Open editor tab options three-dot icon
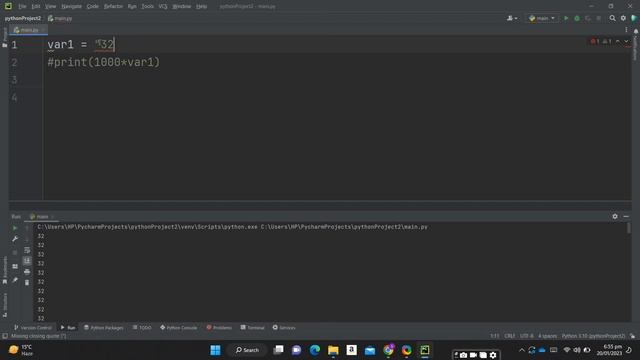 [626, 30]
